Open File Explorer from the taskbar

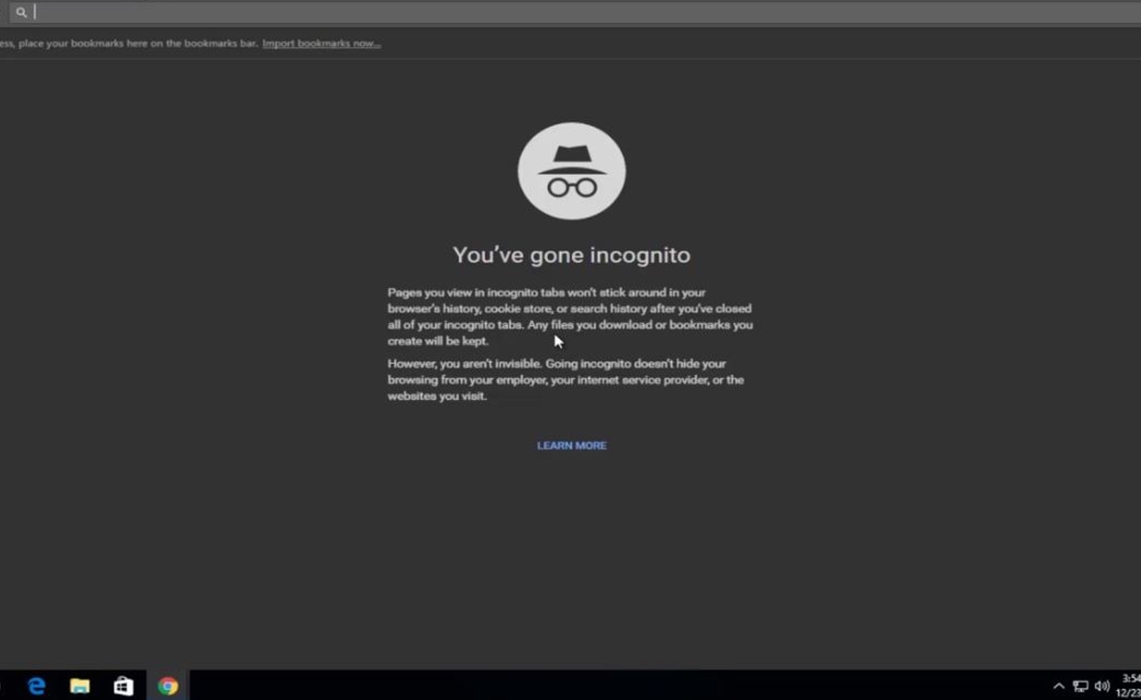point(80,686)
